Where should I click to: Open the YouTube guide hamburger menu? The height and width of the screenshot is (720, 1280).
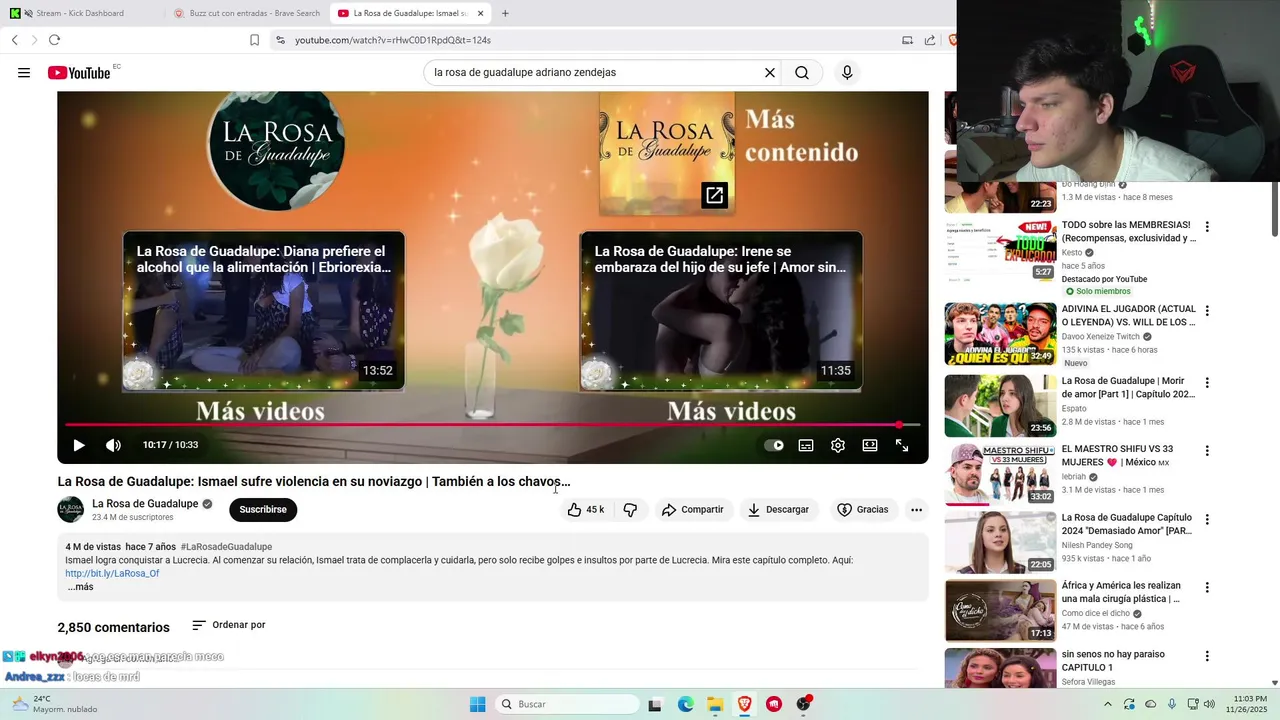tap(24, 73)
